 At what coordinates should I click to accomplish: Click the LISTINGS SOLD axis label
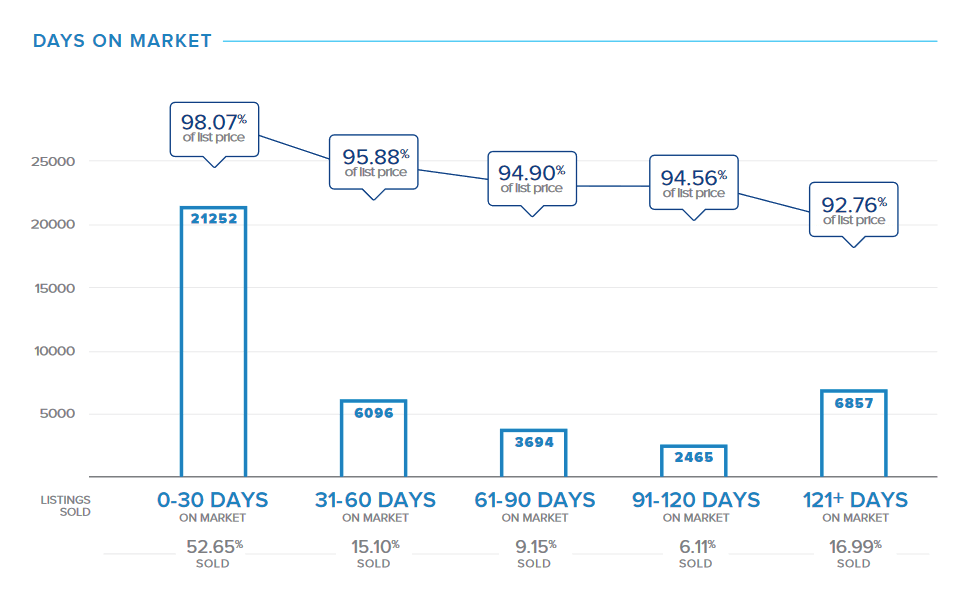[65, 505]
